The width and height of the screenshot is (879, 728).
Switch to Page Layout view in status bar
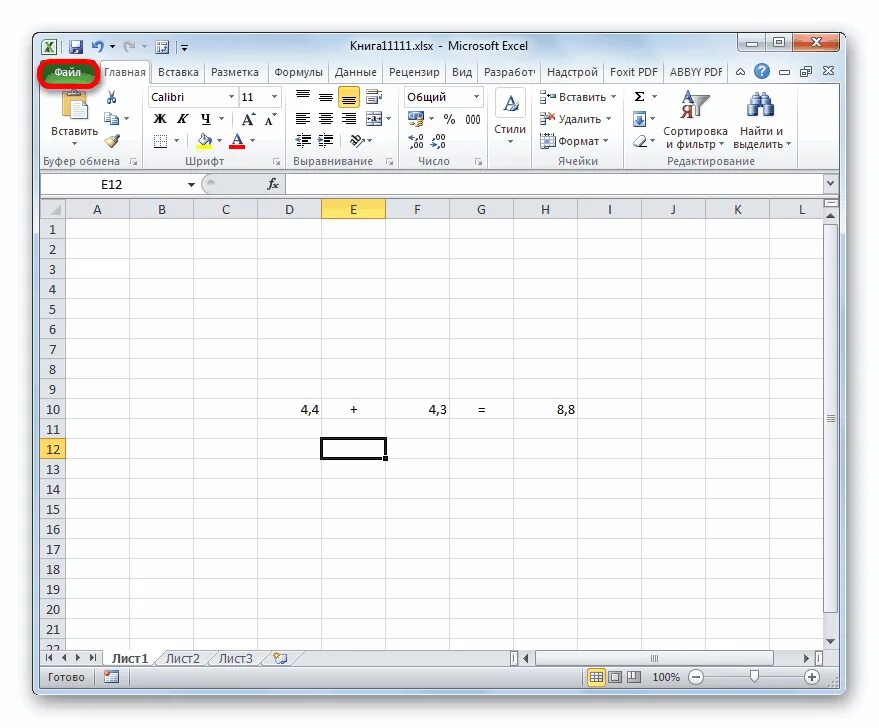[x=615, y=677]
